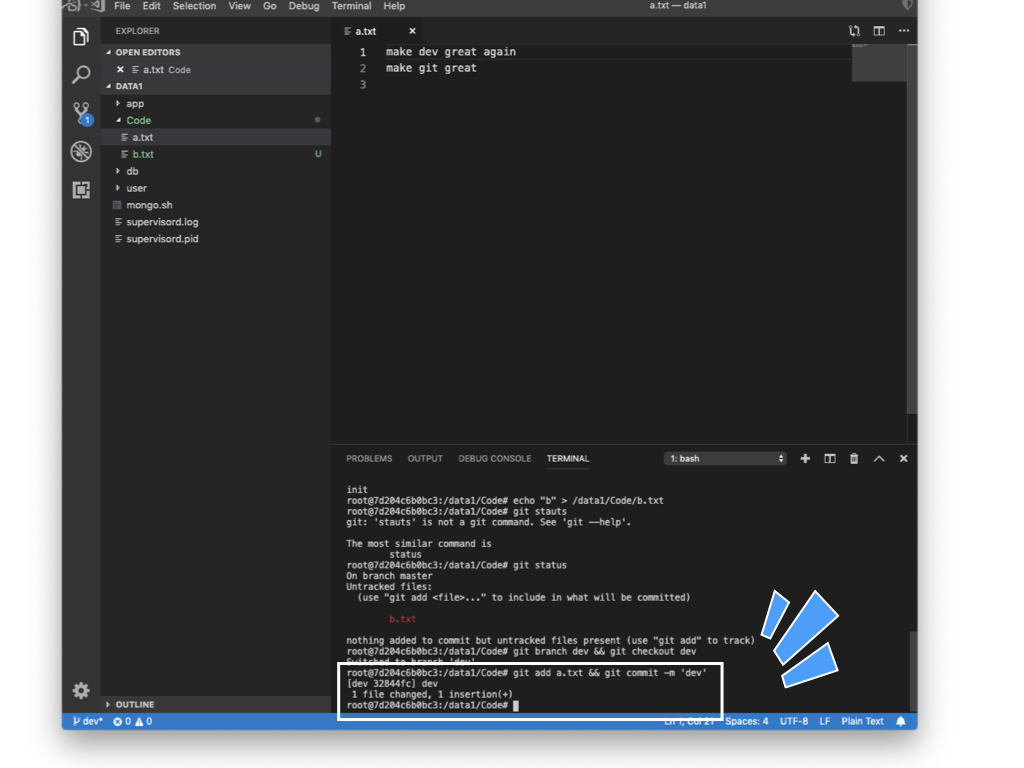Add a new terminal with plus icon
1024x768 pixels.
point(805,458)
